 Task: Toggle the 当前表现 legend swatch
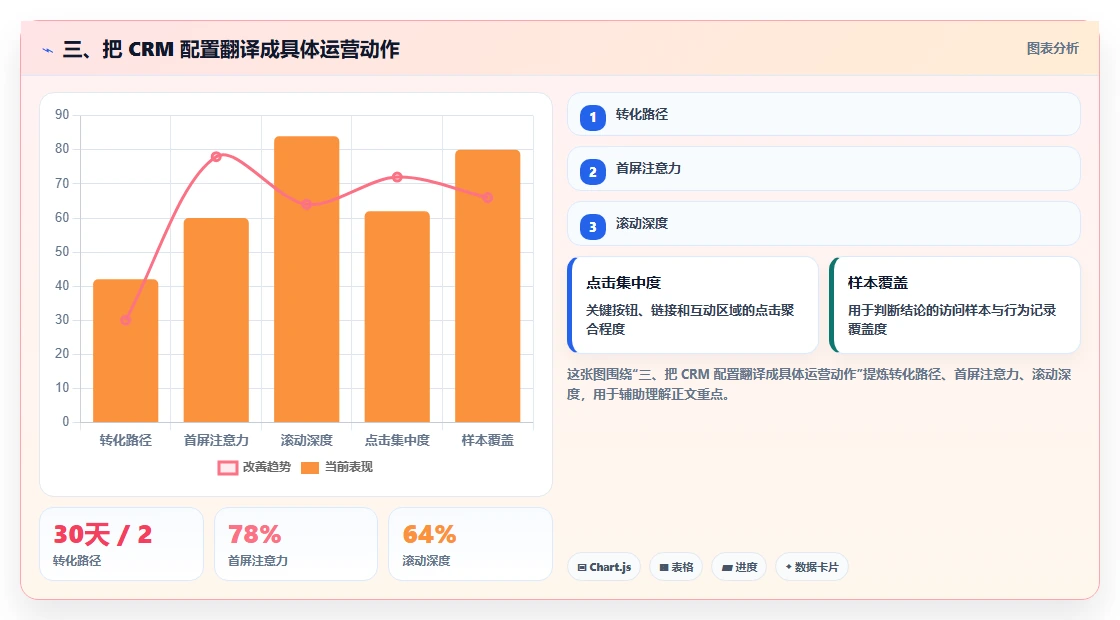click(x=309, y=468)
